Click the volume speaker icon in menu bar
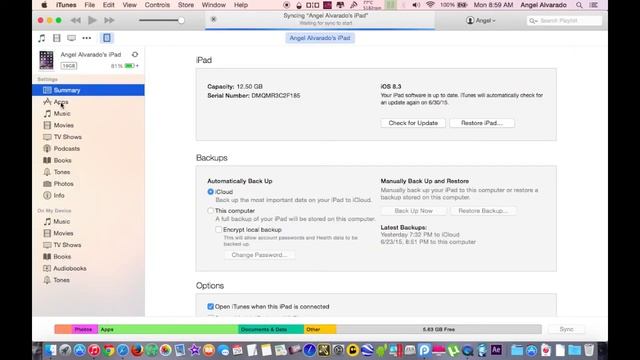This screenshot has height=360, width=640. coord(416,5)
